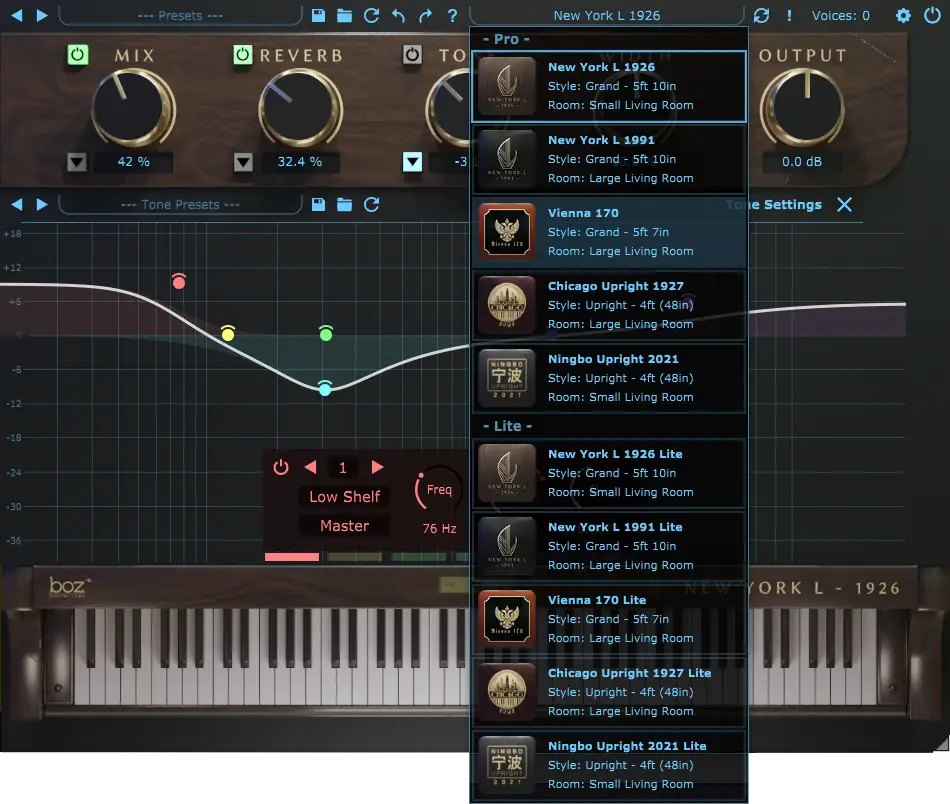The height and width of the screenshot is (804, 950).
Task: Click the boz logo on piano
Action: click(69, 586)
